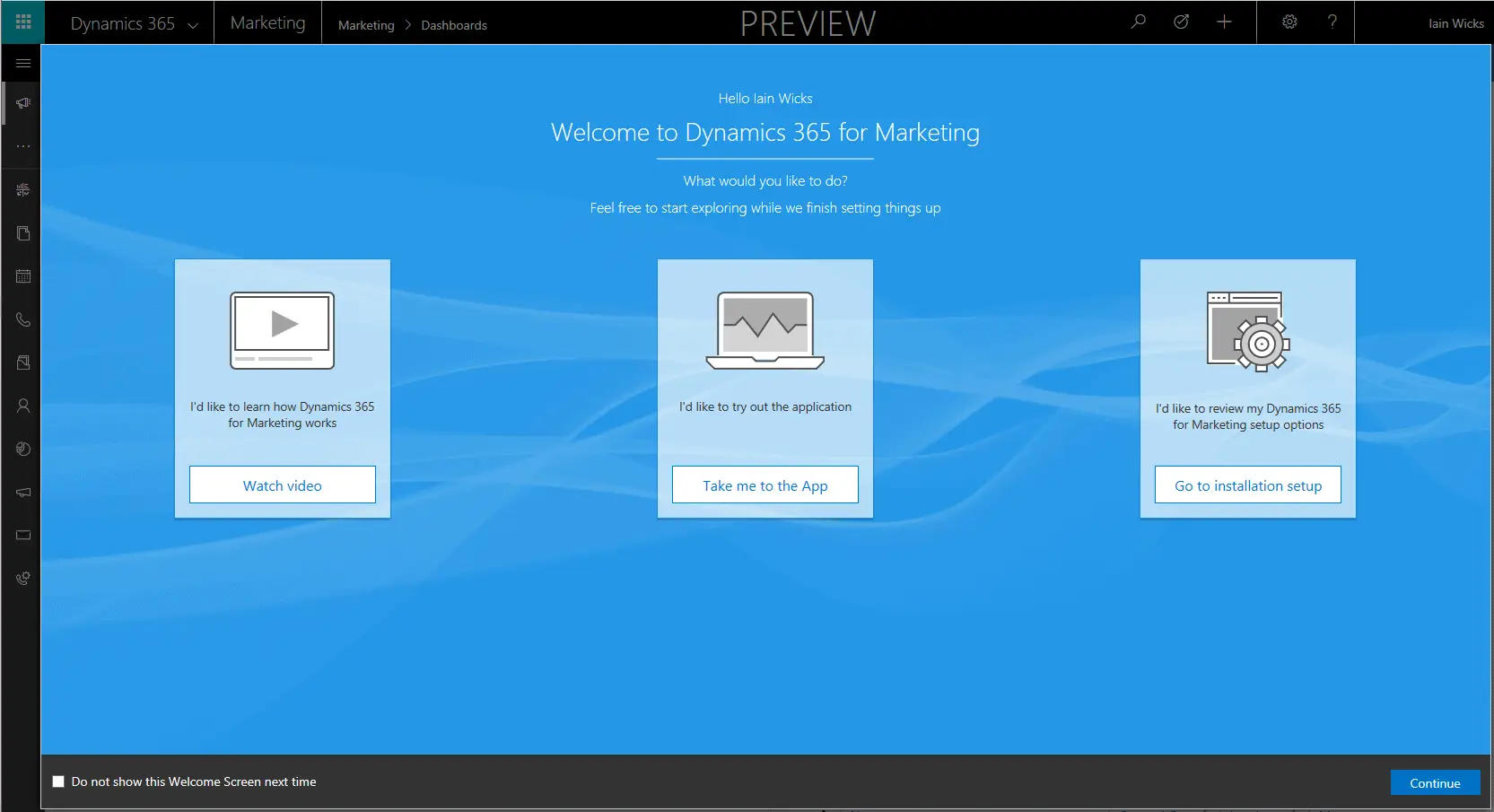Select the megaphone marketing icon in sidebar
1494x812 pixels.
(x=23, y=103)
